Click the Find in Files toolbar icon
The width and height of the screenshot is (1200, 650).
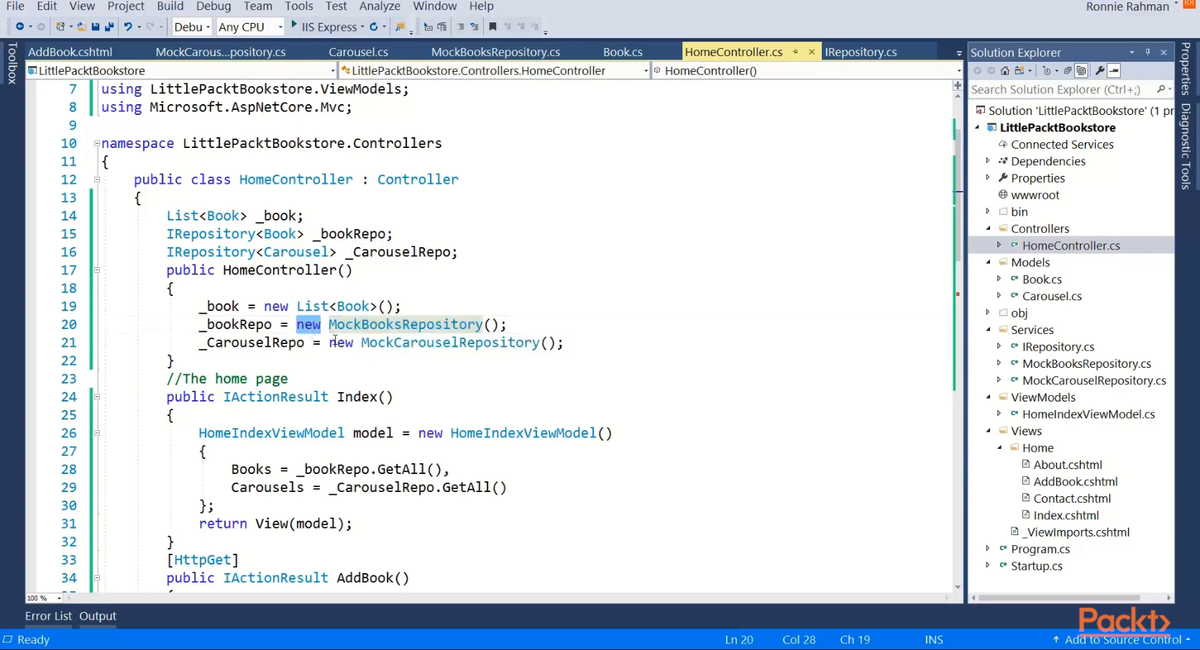tap(400, 27)
